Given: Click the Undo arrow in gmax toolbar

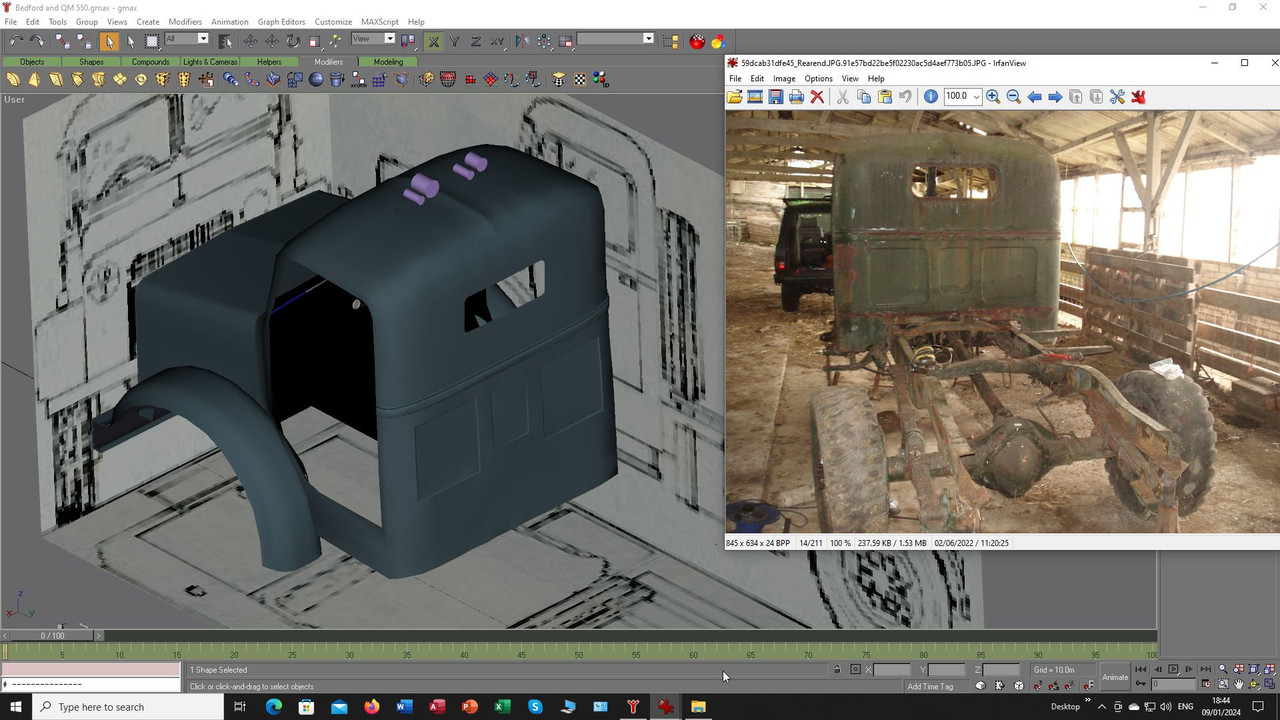Looking at the screenshot, I should (16, 41).
